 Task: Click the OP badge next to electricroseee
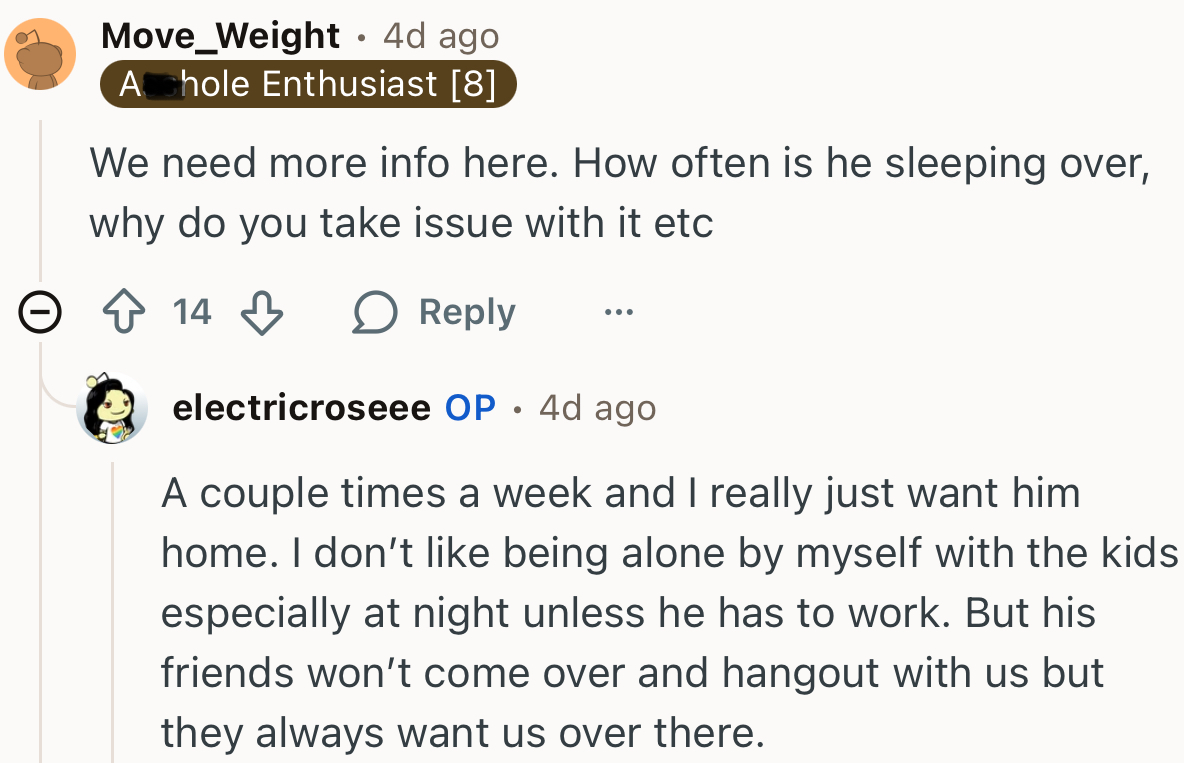click(x=468, y=407)
